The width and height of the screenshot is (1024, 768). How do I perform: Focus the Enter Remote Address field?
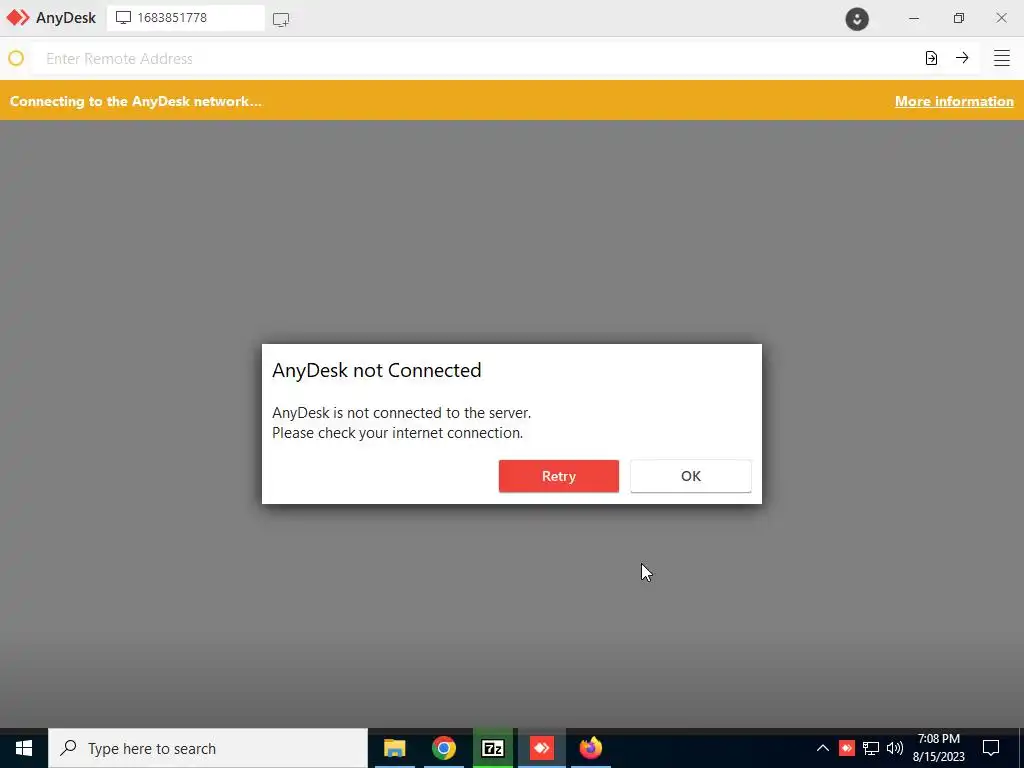[477, 59]
